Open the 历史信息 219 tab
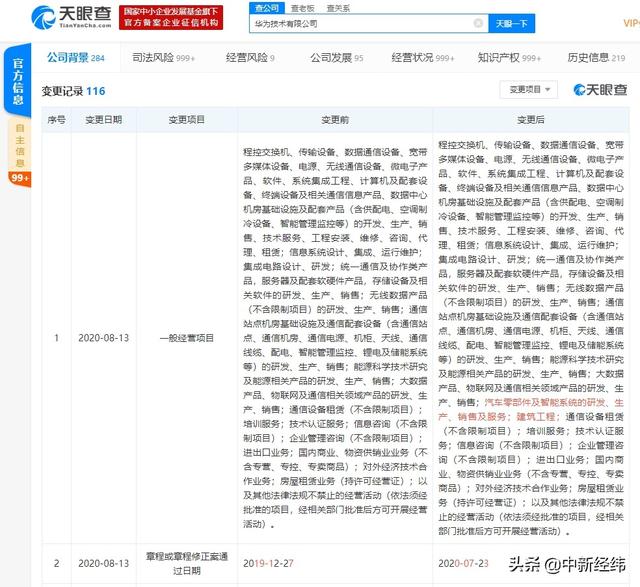 [x=596, y=58]
